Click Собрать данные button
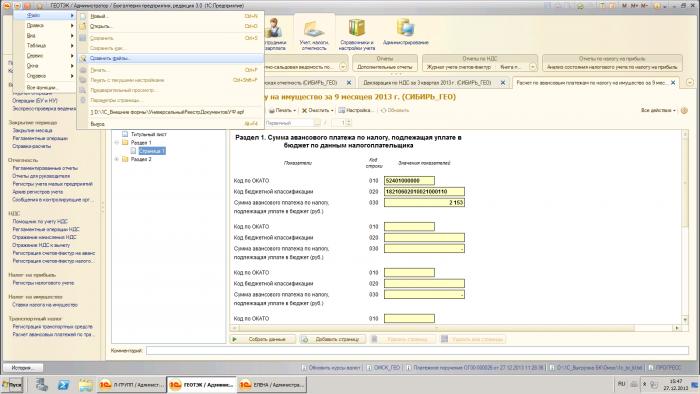Image resolution: width=700 pixels, height=394 pixels. tap(262, 340)
